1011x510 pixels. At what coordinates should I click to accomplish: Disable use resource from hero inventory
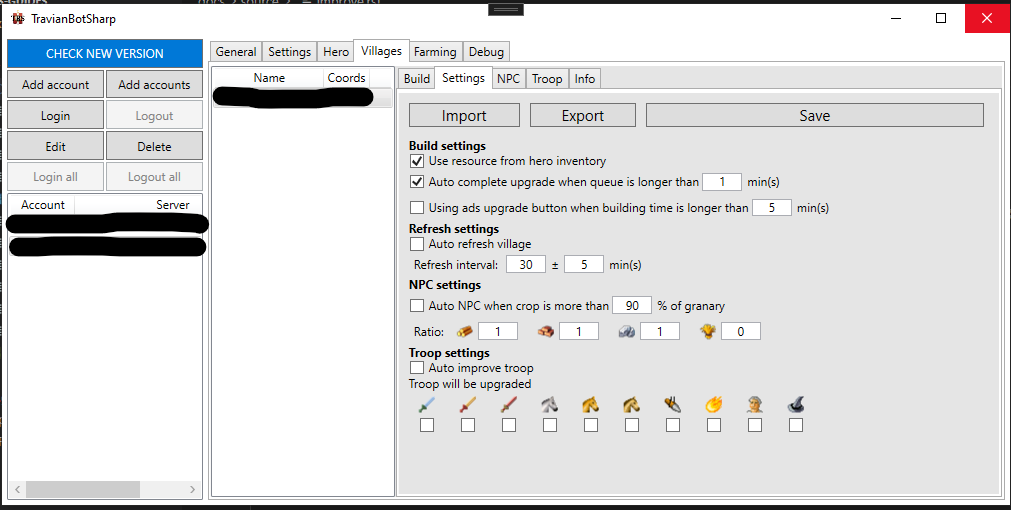(x=417, y=161)
